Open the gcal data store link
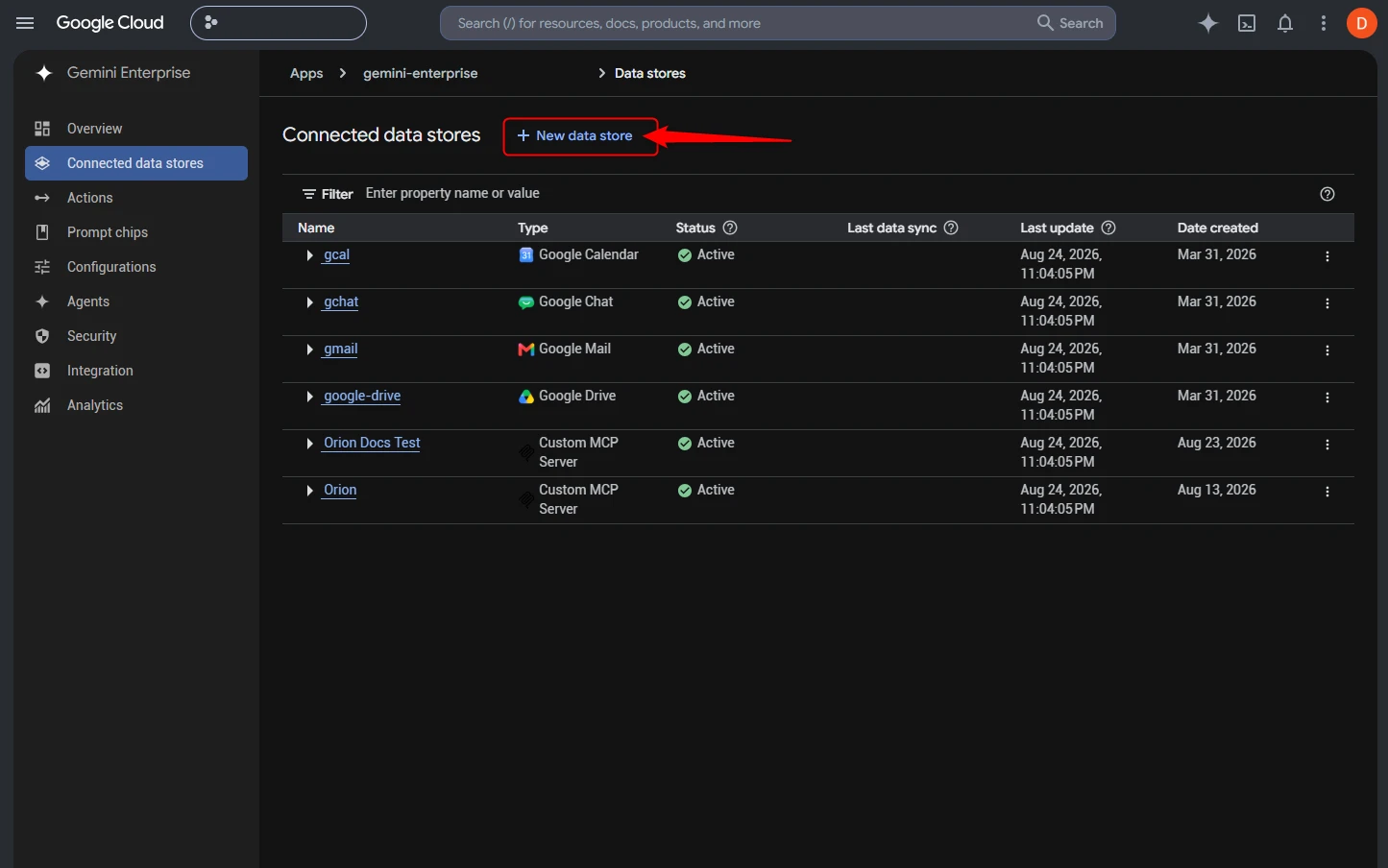Screen dimensions: 1388x868 coord(336,254)
